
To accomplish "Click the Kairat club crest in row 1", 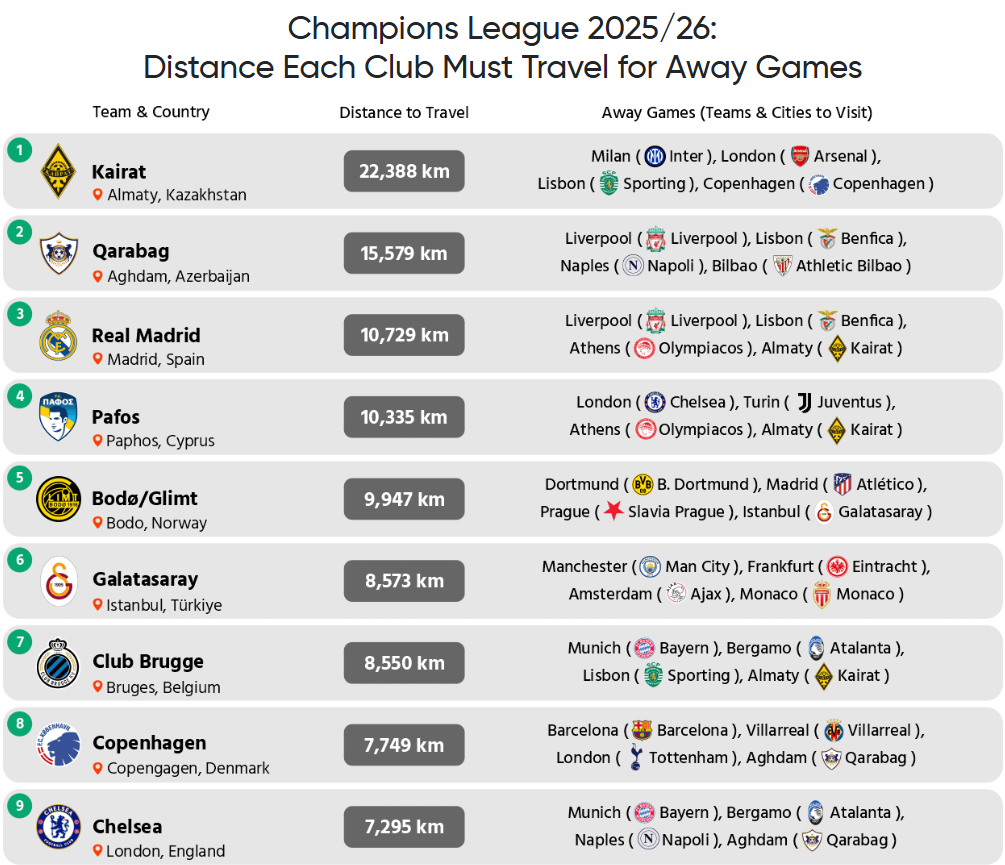I will tap(58, 171).
